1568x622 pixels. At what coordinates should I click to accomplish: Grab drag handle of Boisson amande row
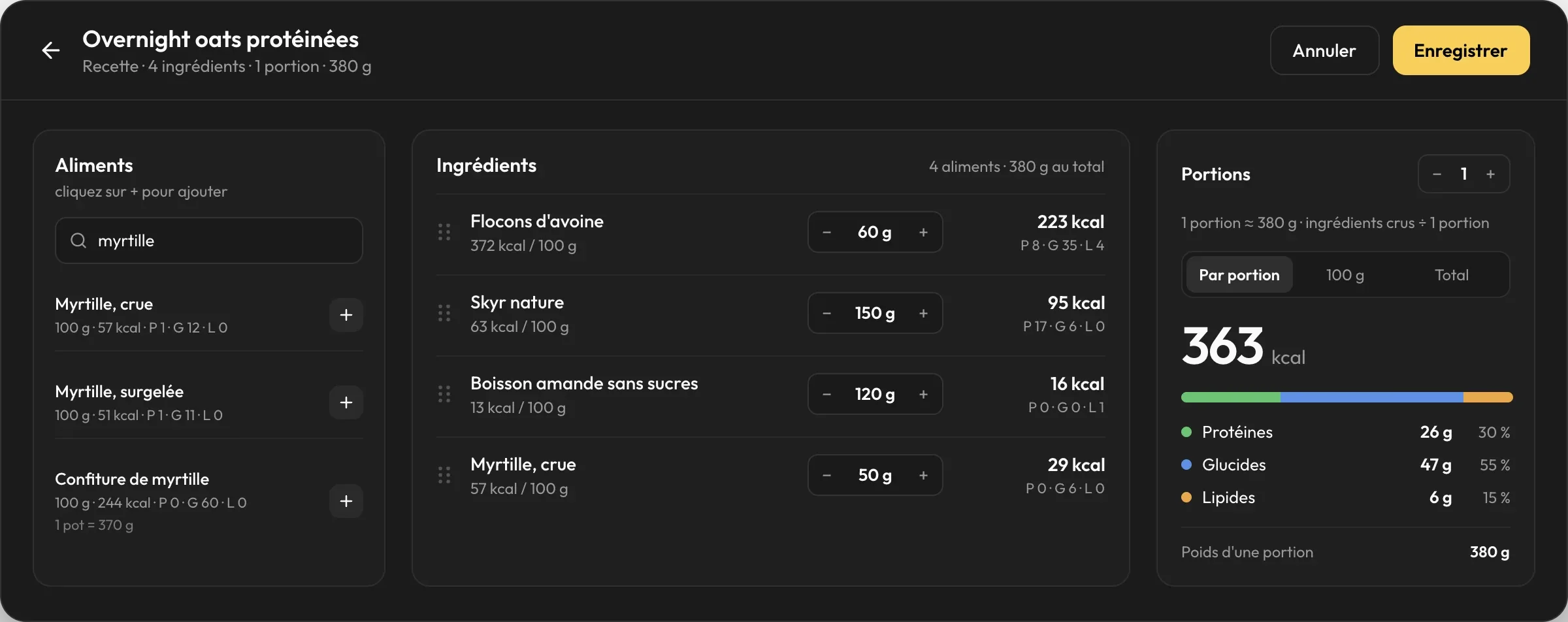tap(444, 394)
